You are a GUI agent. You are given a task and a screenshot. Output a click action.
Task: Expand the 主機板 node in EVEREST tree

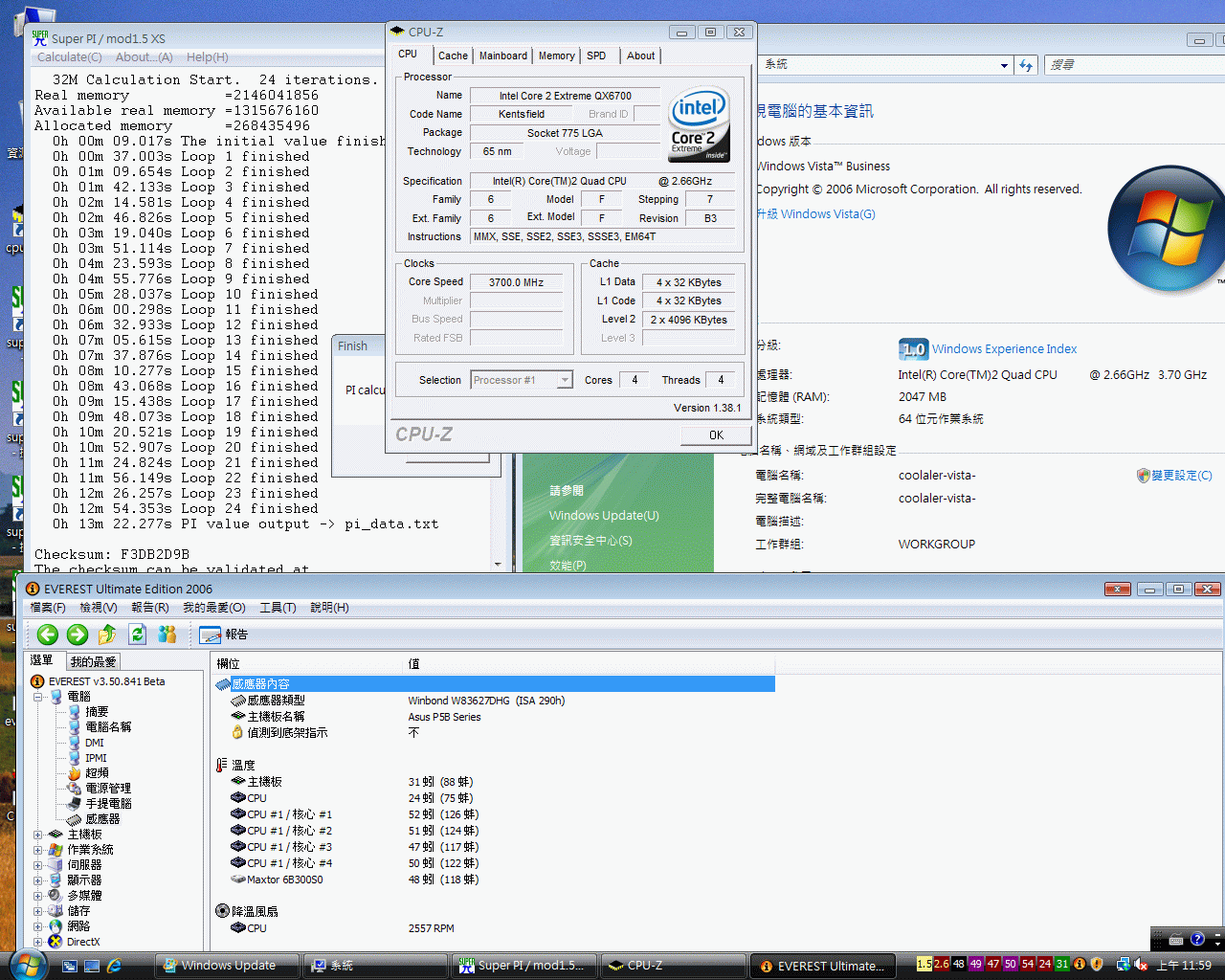[38, 835]
